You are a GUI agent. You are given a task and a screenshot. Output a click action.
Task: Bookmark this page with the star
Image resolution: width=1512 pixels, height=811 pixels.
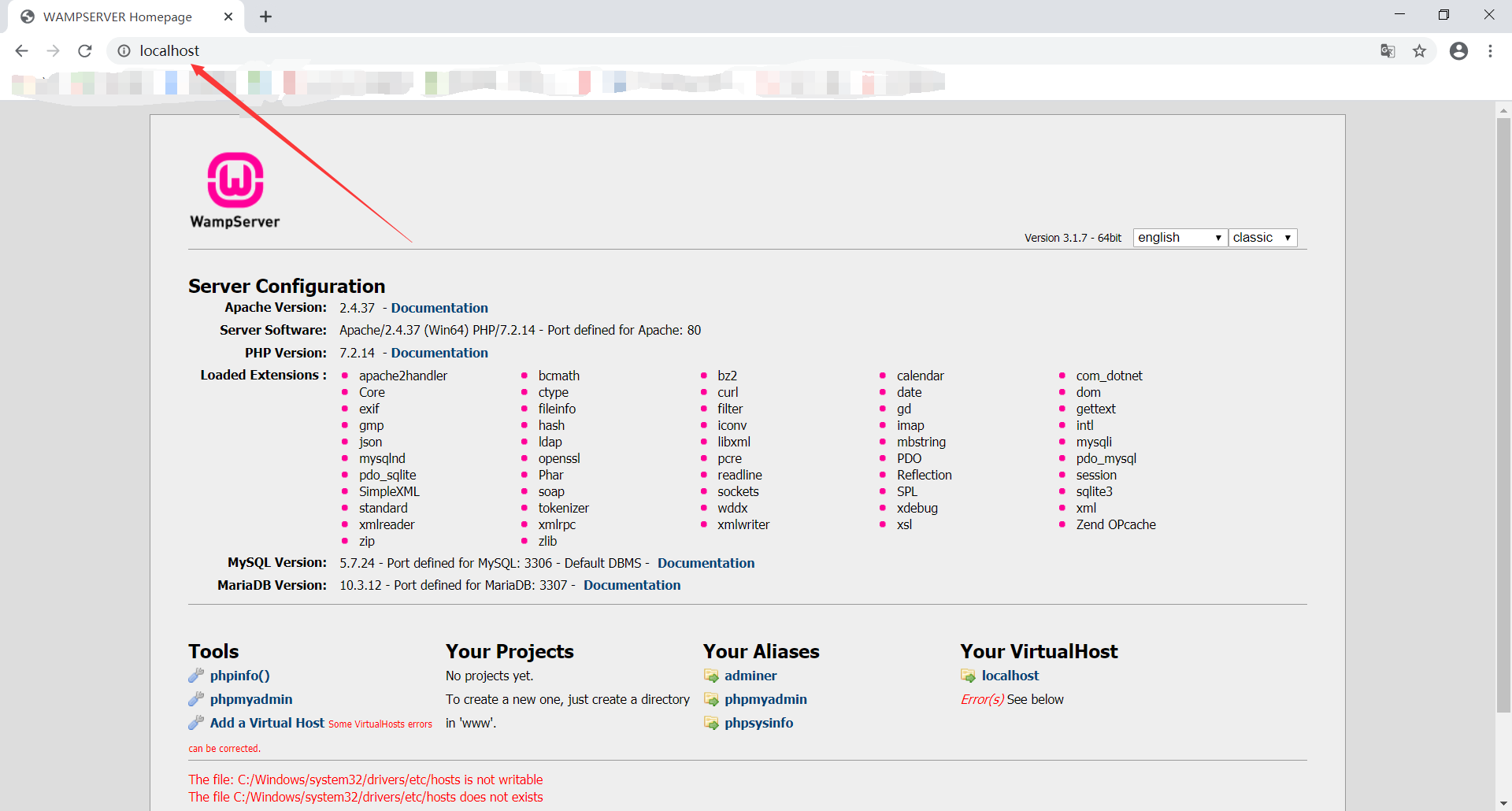click(x=1419, y=51)
